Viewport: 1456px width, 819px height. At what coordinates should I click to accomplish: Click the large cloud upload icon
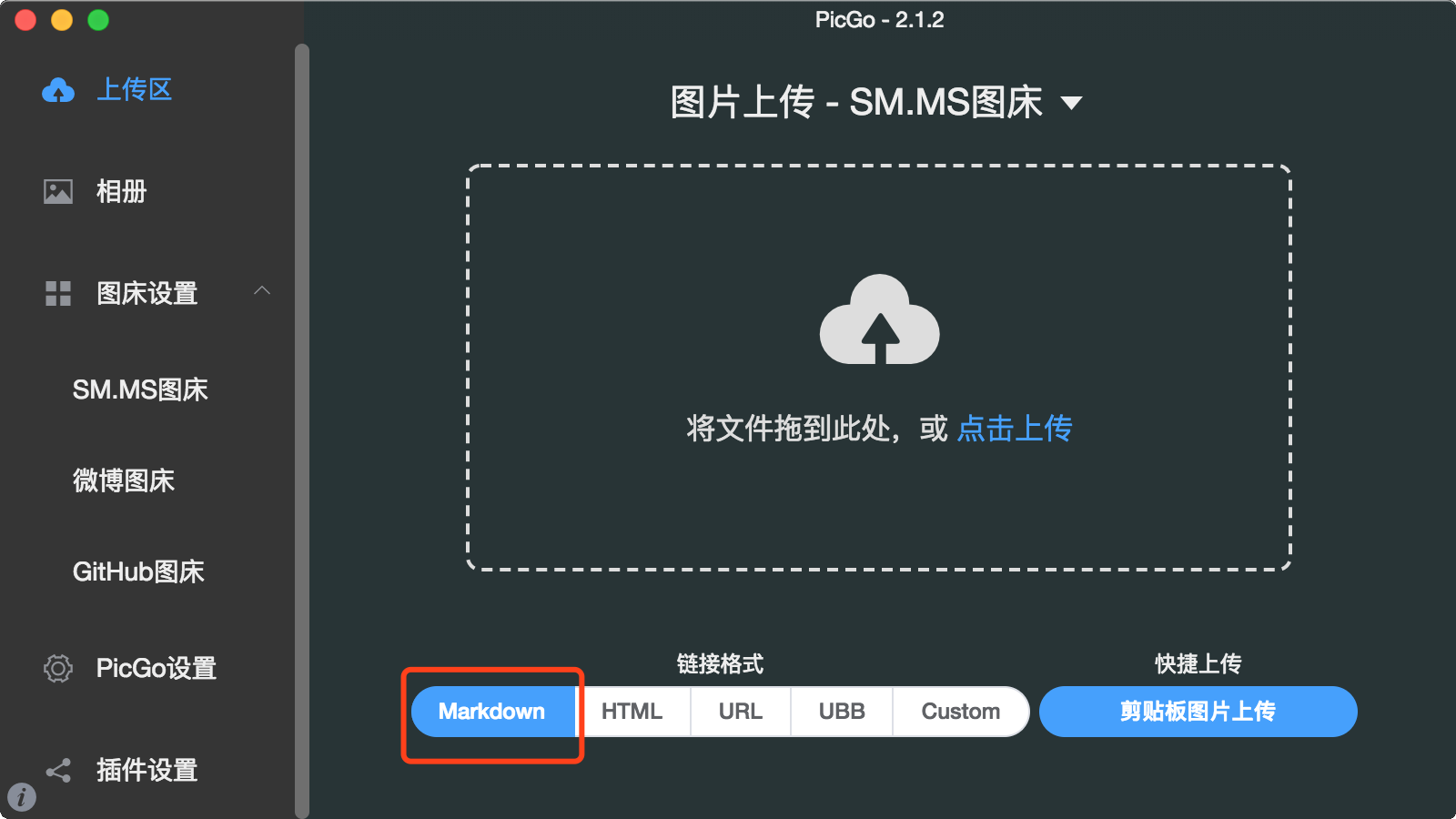pos(879,319)
